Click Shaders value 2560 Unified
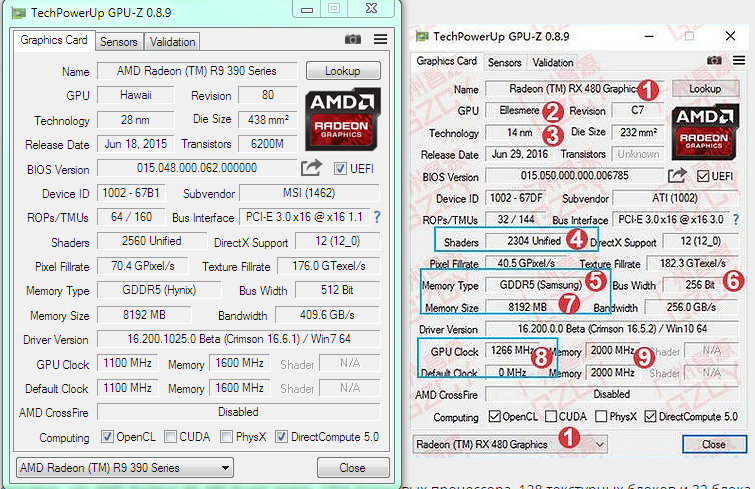Screen dimensions: 755x489 [x=152, y=241]
